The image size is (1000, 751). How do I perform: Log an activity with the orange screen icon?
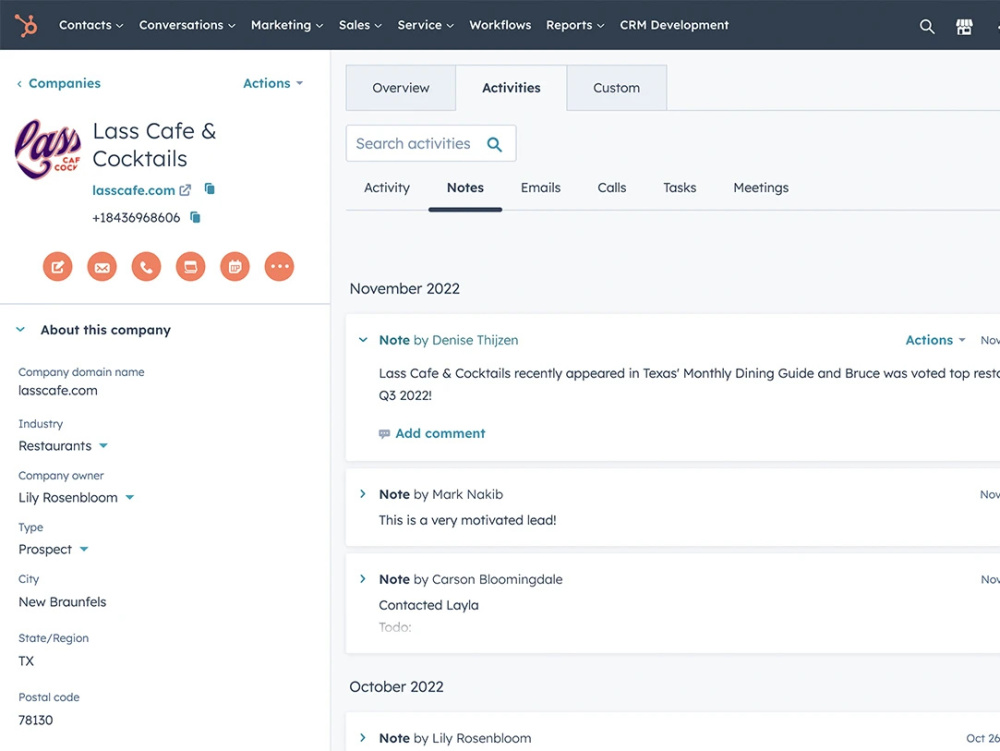click(x=191, y=266)
